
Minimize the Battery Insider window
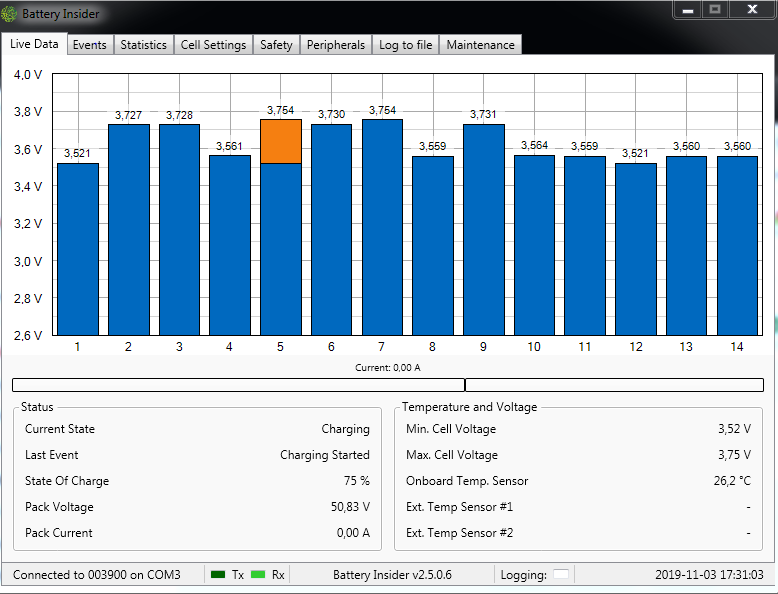tap(685, 9)
